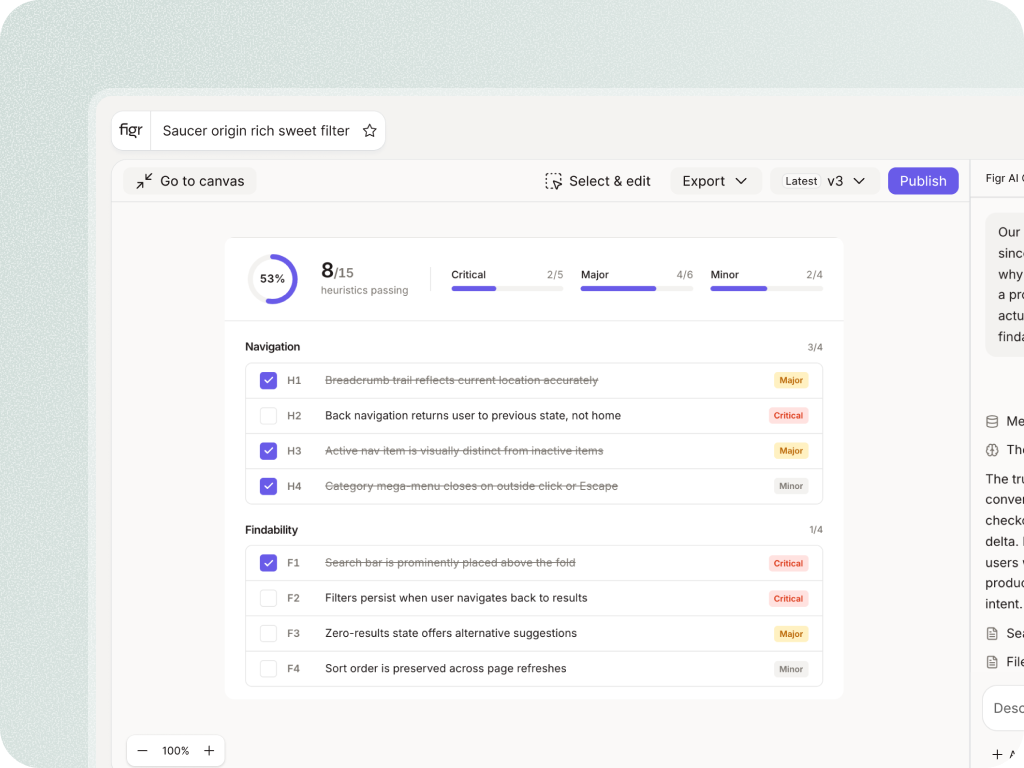The image size is (1024, 768).
Task: Zoom out with the minus icon
Action: pos(142,750)
